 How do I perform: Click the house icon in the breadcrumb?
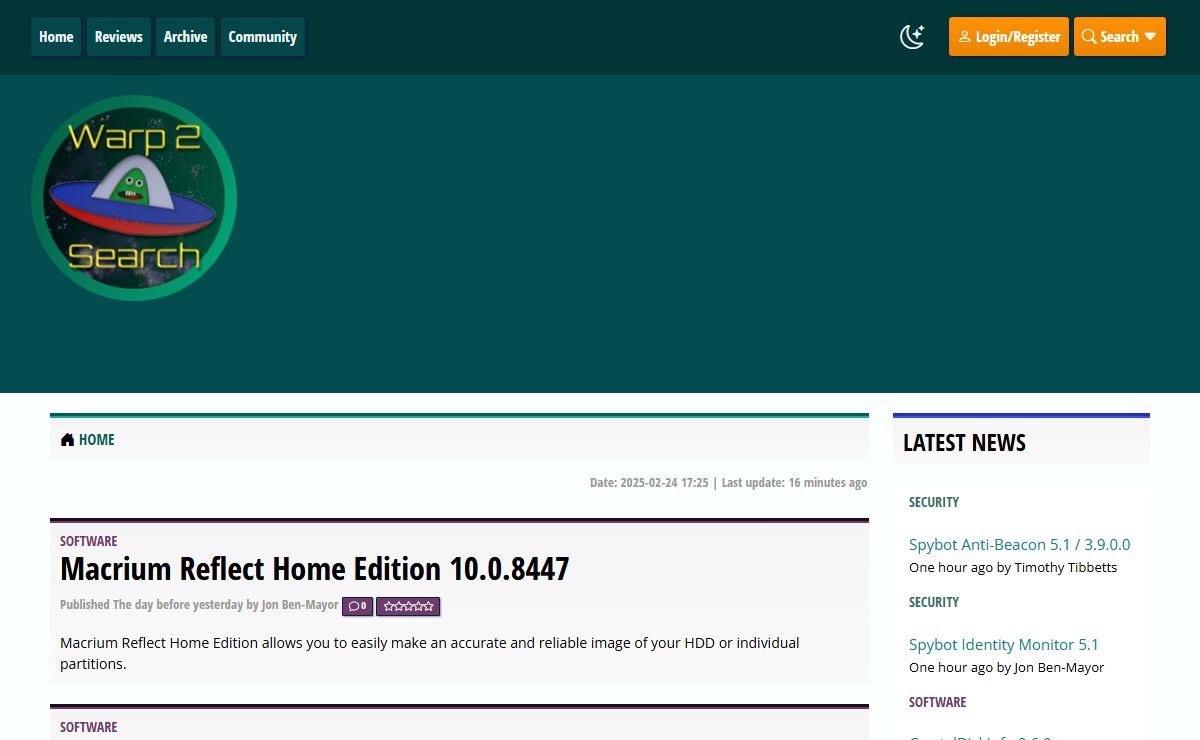point(67,440)
